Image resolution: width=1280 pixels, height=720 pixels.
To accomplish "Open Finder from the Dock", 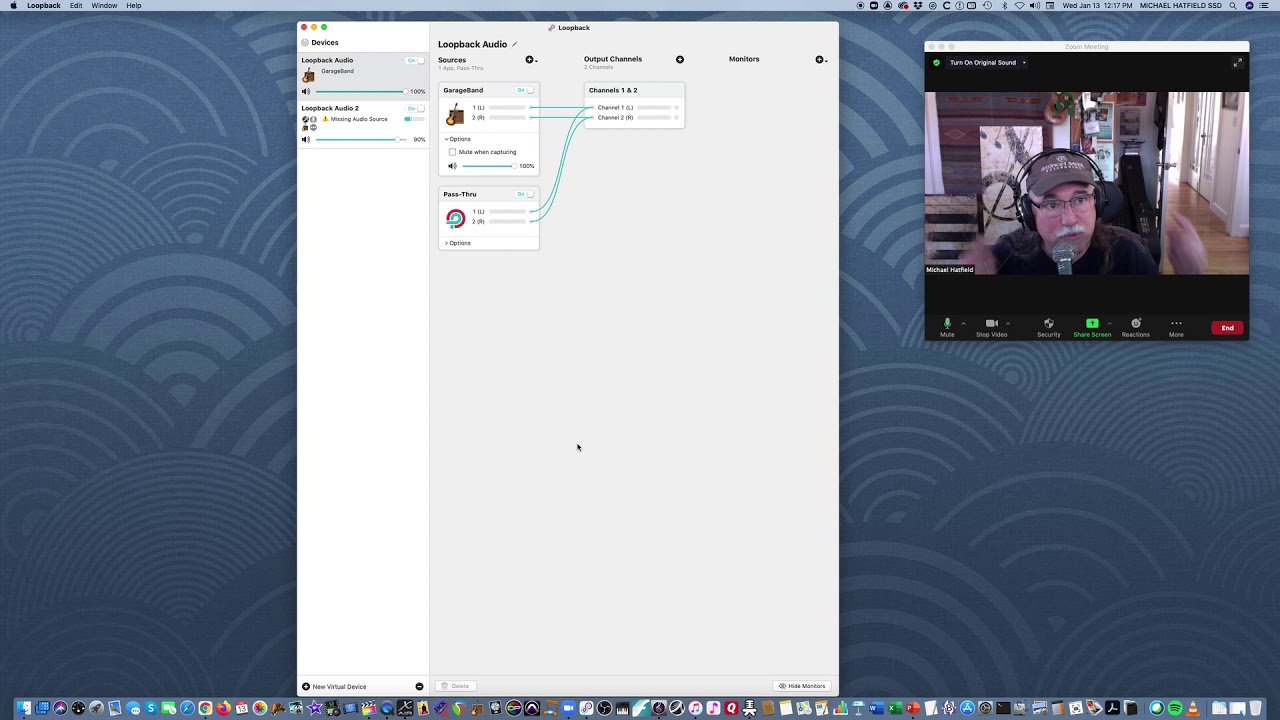I will 23,708.
